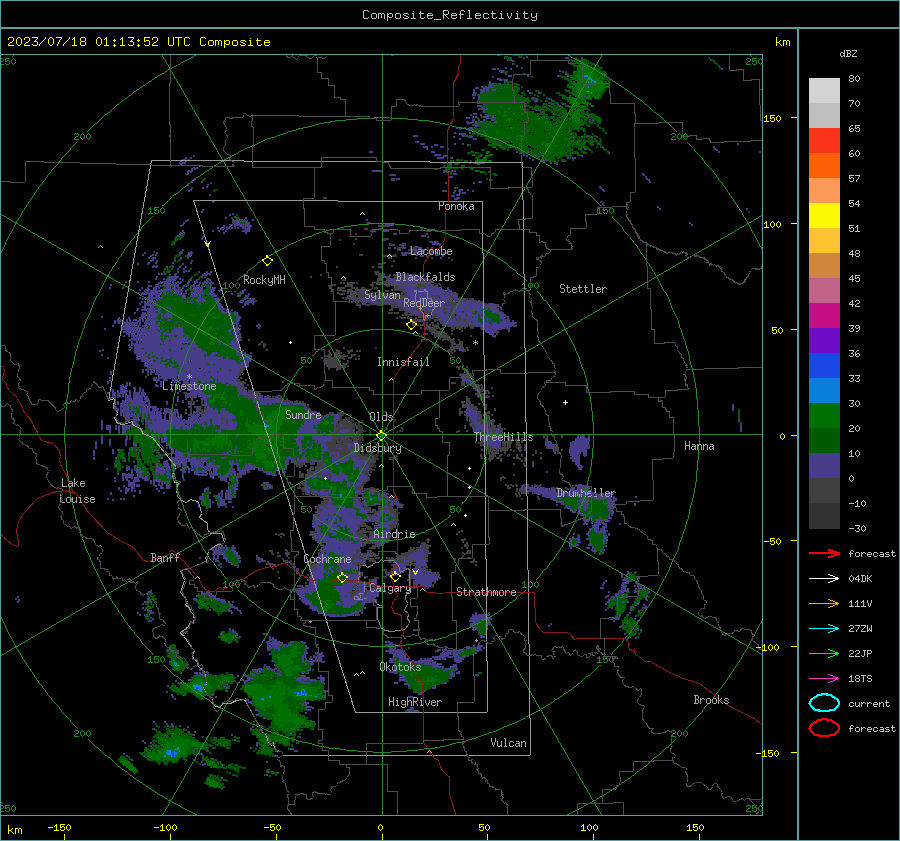Click the yellow radar-center diamond at Olds
This screenshot has width=900, height=841.
381,436
